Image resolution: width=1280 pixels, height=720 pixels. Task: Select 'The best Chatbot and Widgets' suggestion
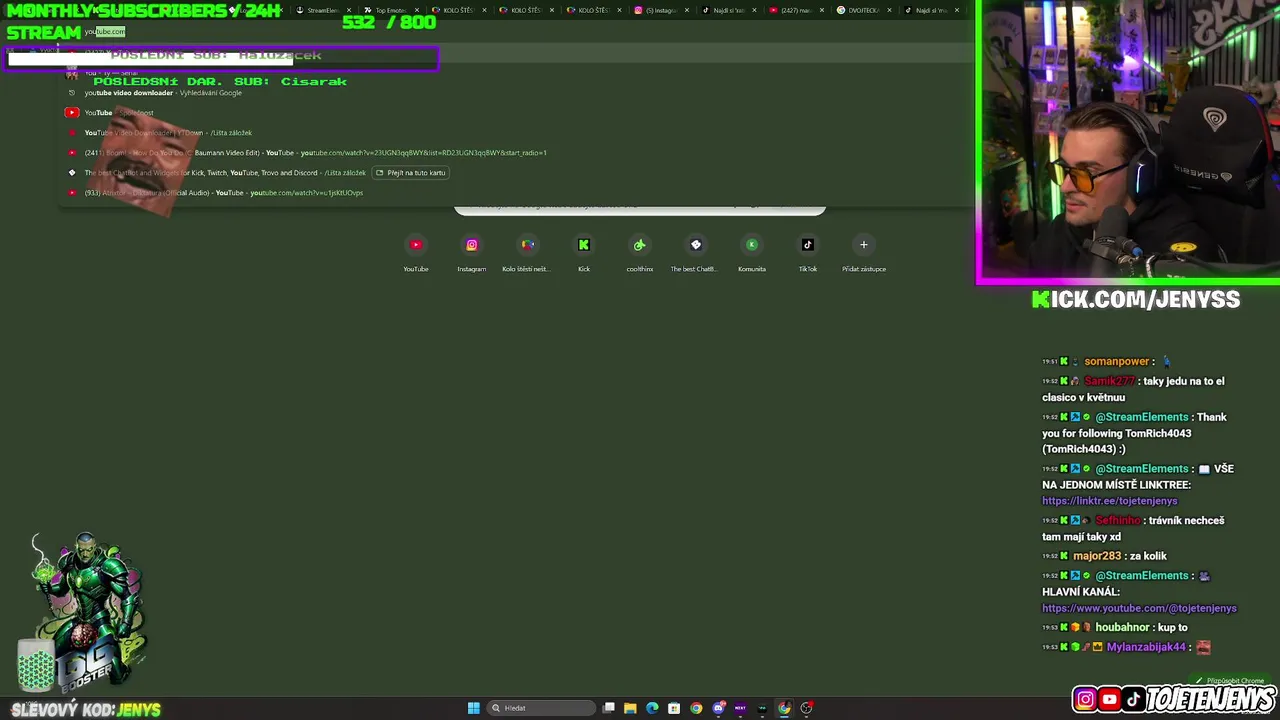[x=515, y=173]
